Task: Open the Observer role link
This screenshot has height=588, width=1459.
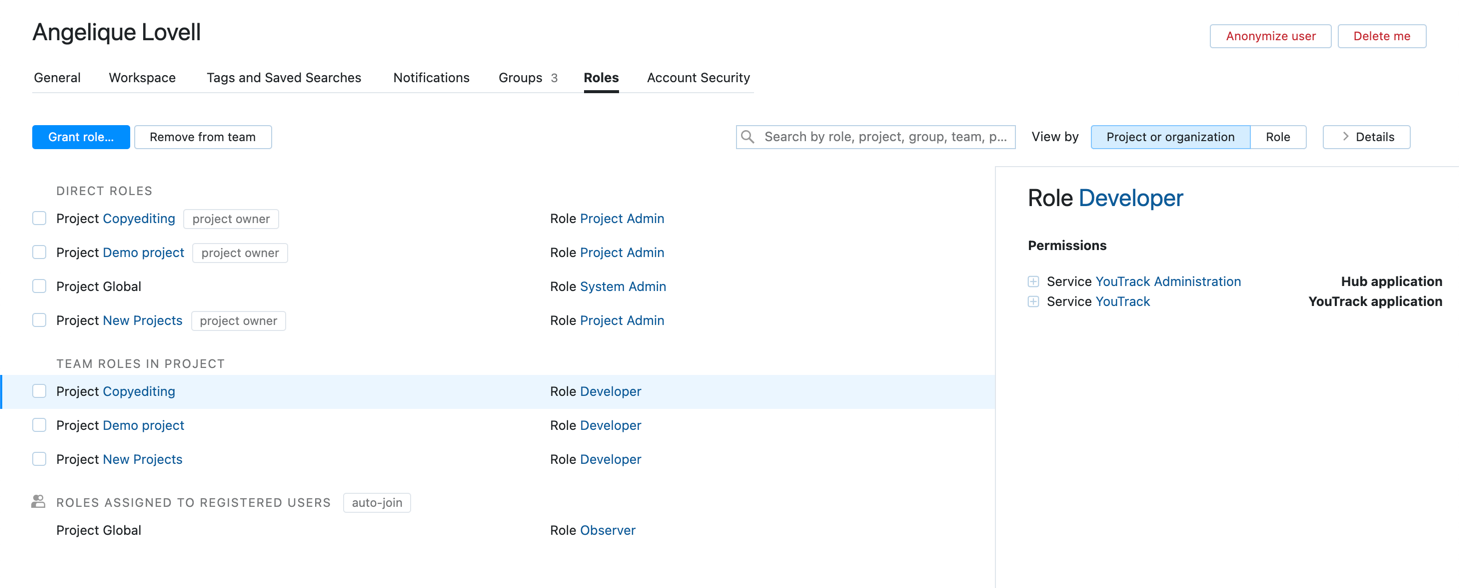Action: click(608, 530)
